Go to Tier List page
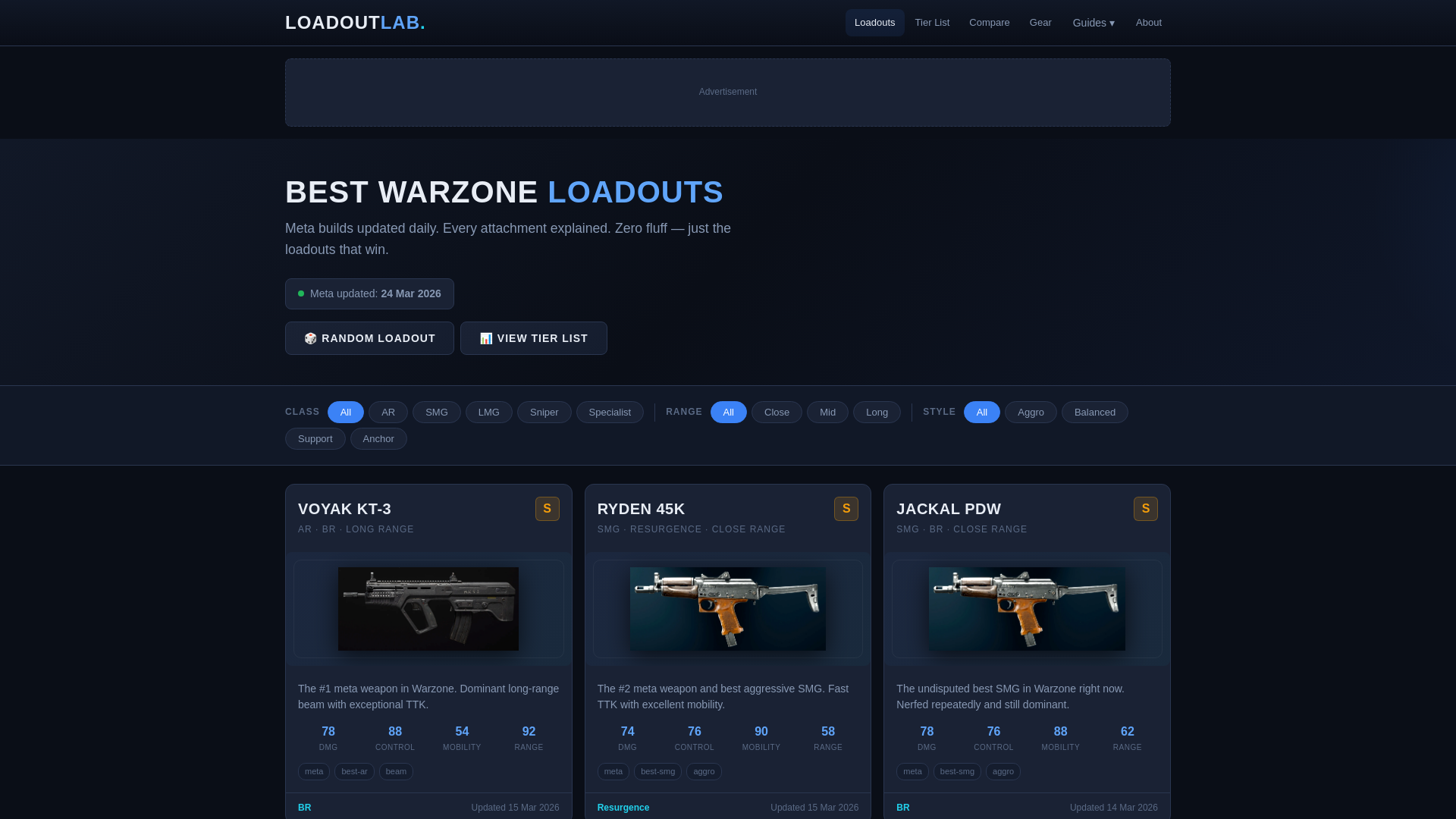The height and width of the screenshot is (819, 1456). tap(932, 23)
